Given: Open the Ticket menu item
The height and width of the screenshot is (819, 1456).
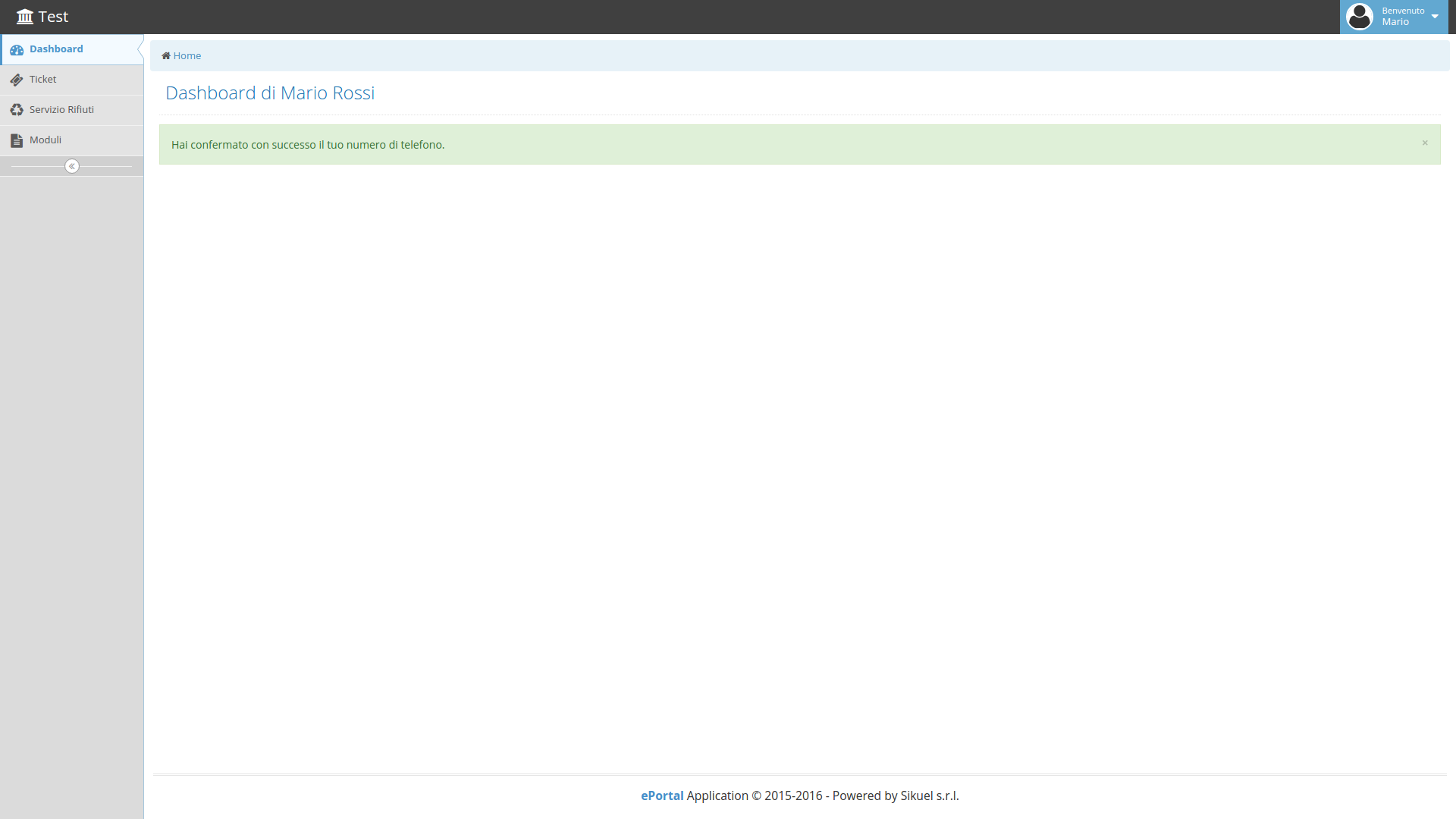Looking at the screenshot, I should click(x=43, y=80).
